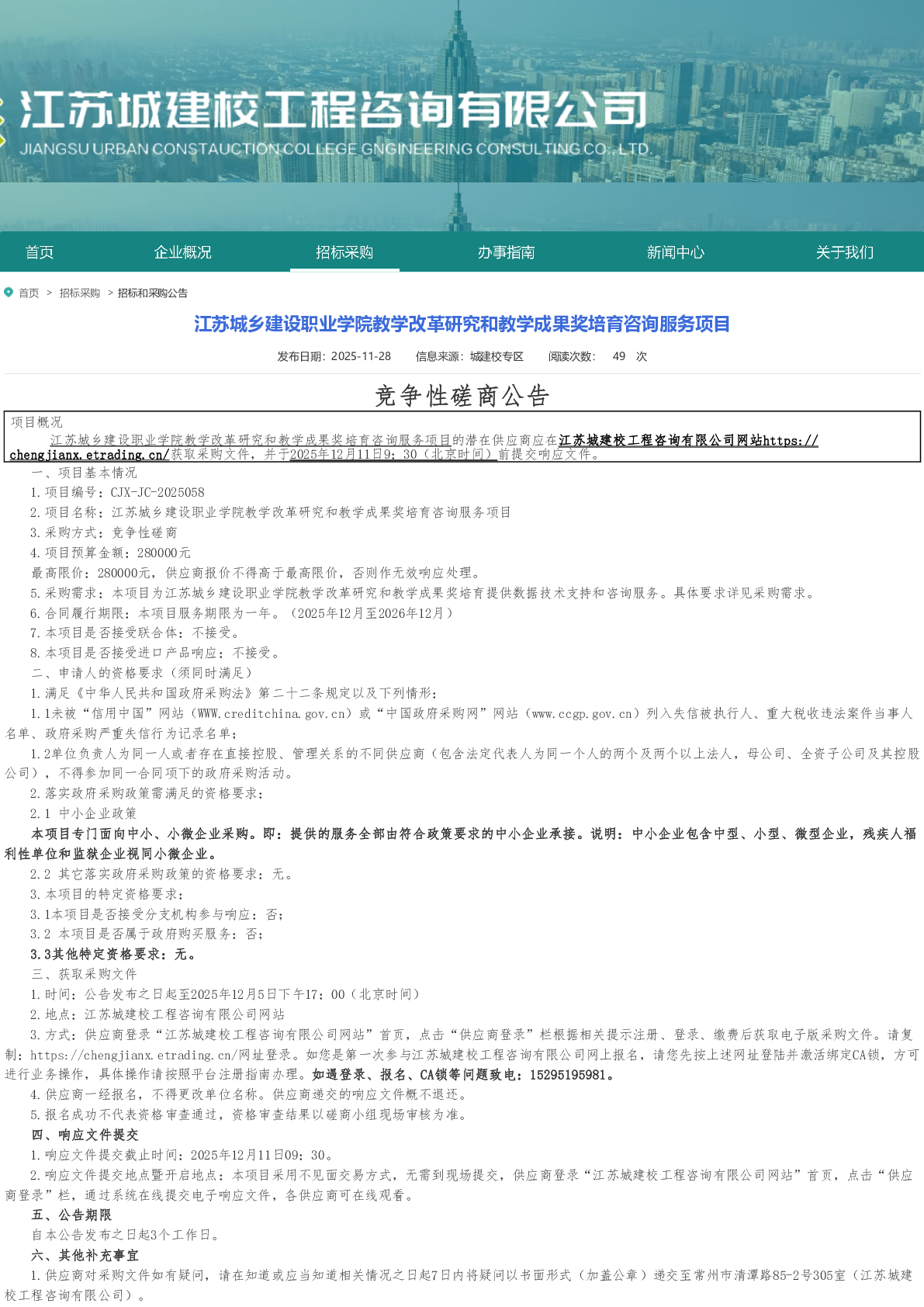Click the 招标和采购公告 breadcrumb link

(x=152, y=293)
